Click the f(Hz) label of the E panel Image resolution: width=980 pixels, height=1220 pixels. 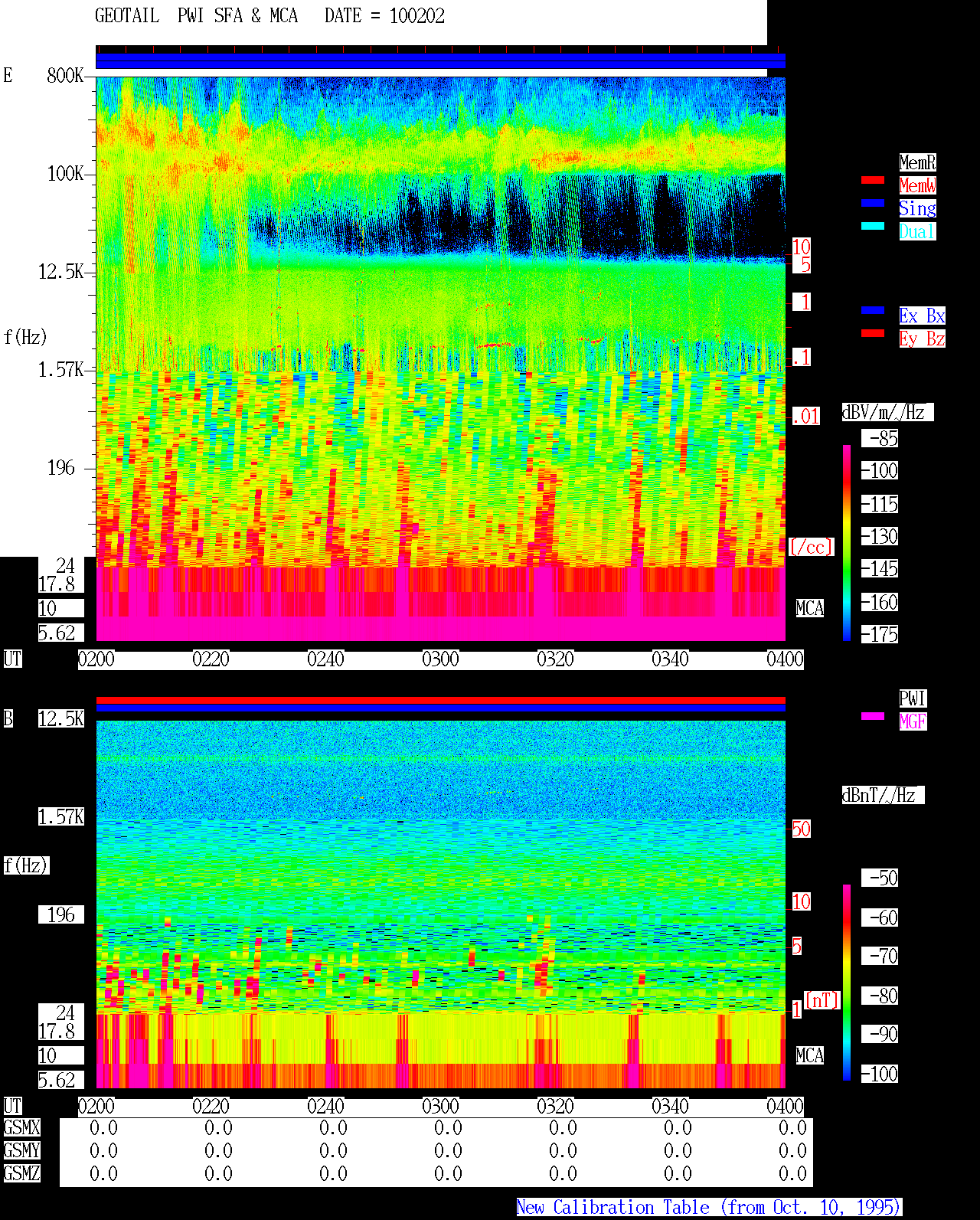(25, 337)
